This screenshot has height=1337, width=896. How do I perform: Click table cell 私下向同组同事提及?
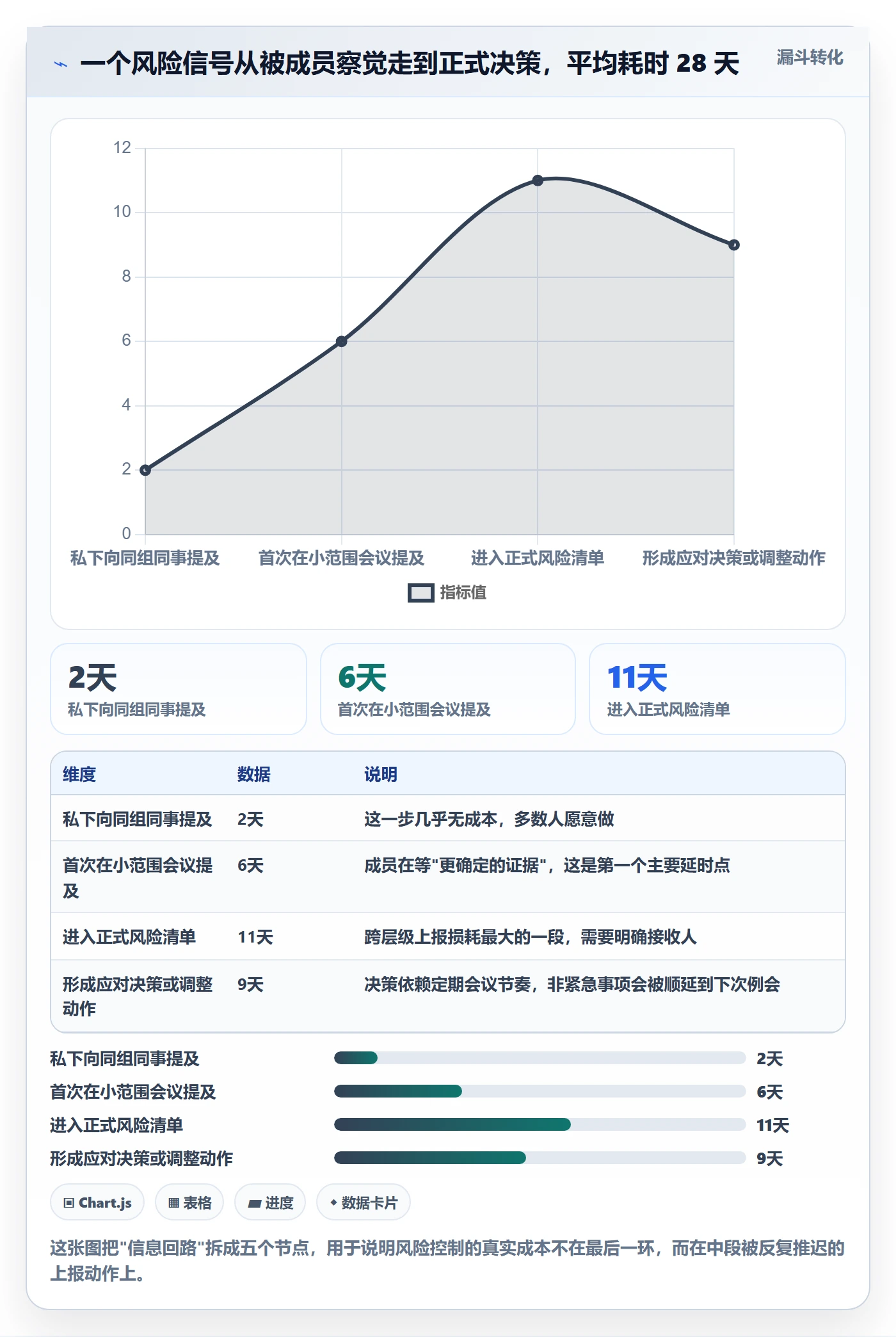137,820
